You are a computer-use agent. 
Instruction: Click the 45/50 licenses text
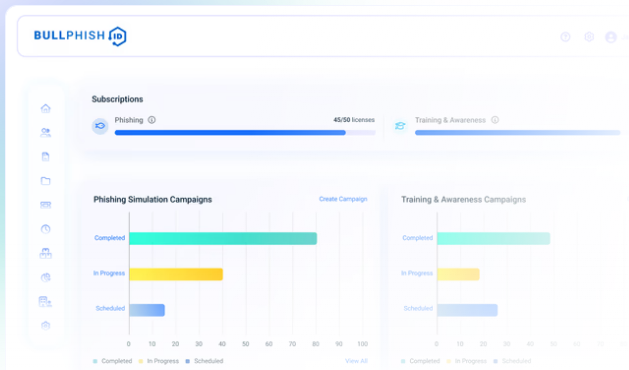click(x=354, y=120)
